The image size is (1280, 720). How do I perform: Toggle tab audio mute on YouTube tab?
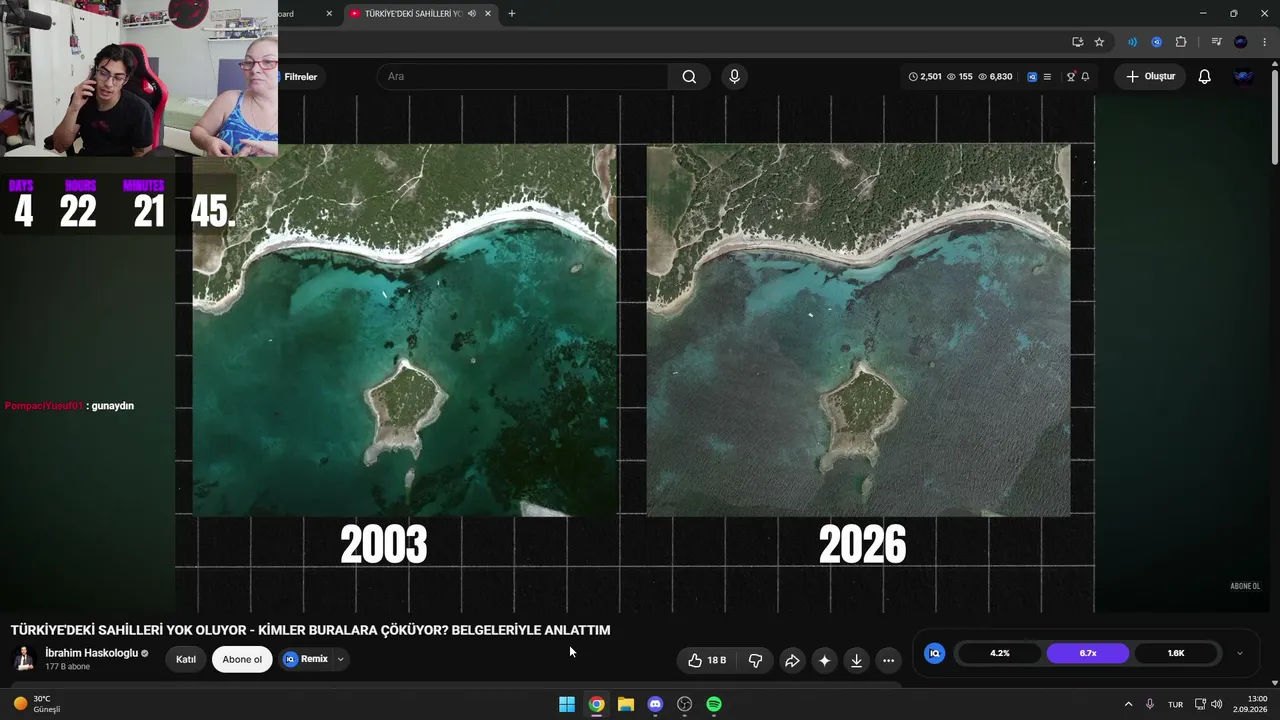click(x=472, y=14)
